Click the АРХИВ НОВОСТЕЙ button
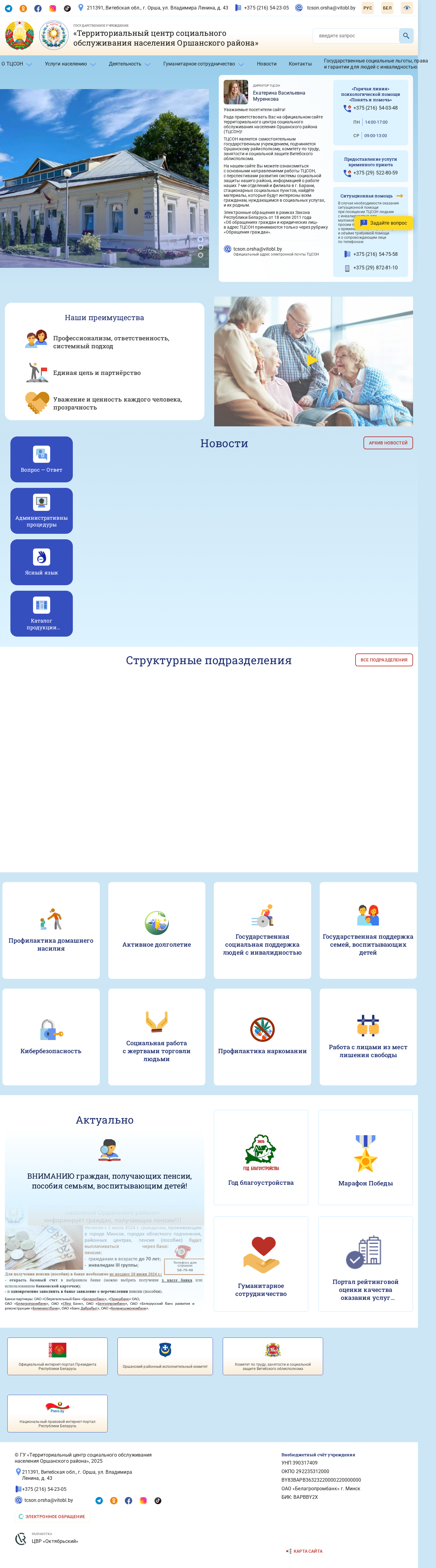The width and height of the screenshot is (436, 1568). [x=388, y=443]
